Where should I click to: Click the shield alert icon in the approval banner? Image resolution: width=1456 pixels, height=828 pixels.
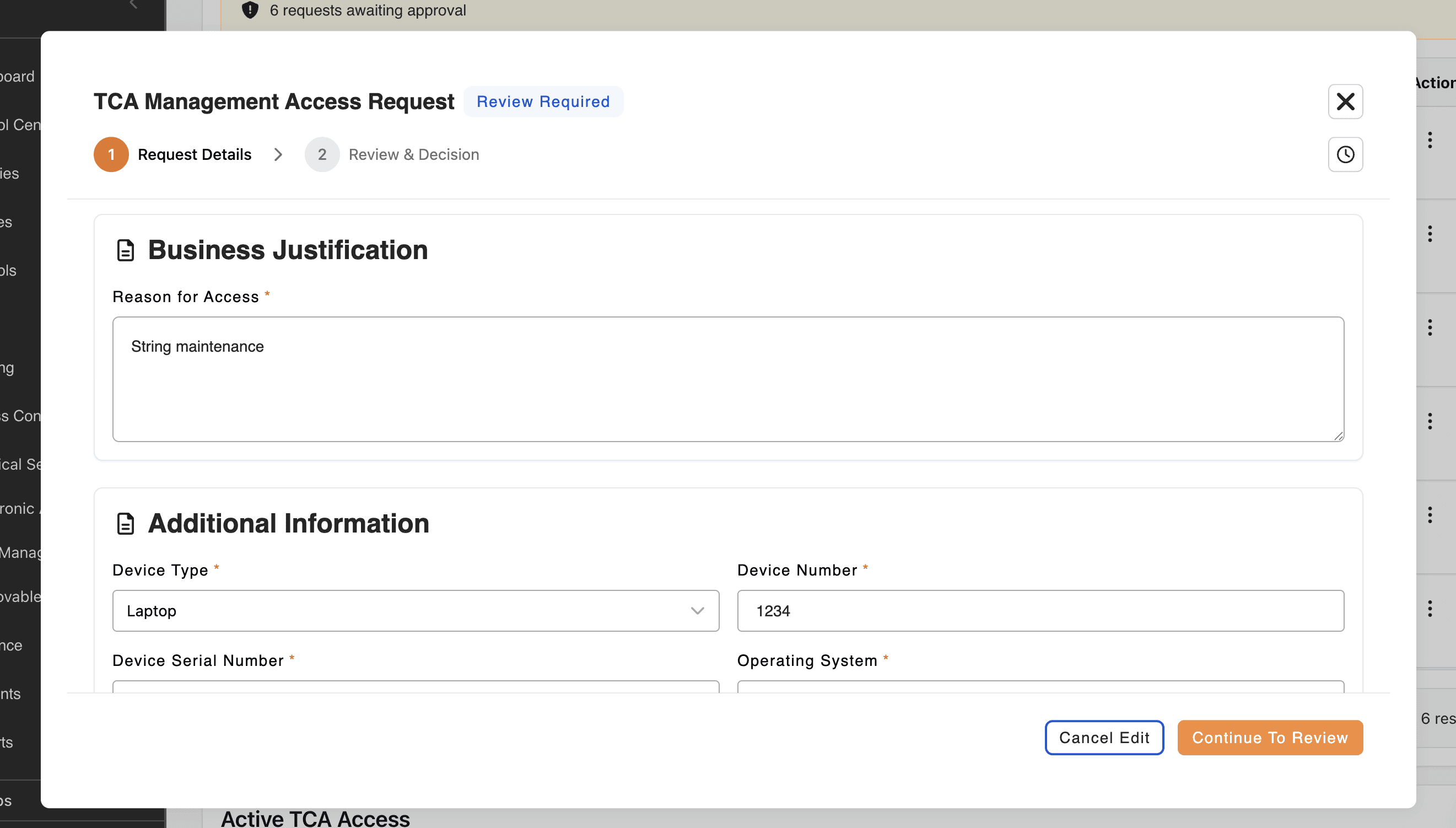[x=250, y=10]
